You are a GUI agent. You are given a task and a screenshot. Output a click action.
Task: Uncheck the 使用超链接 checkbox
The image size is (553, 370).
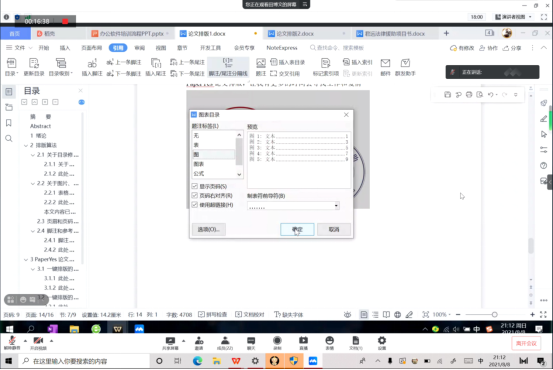(195, 205)
